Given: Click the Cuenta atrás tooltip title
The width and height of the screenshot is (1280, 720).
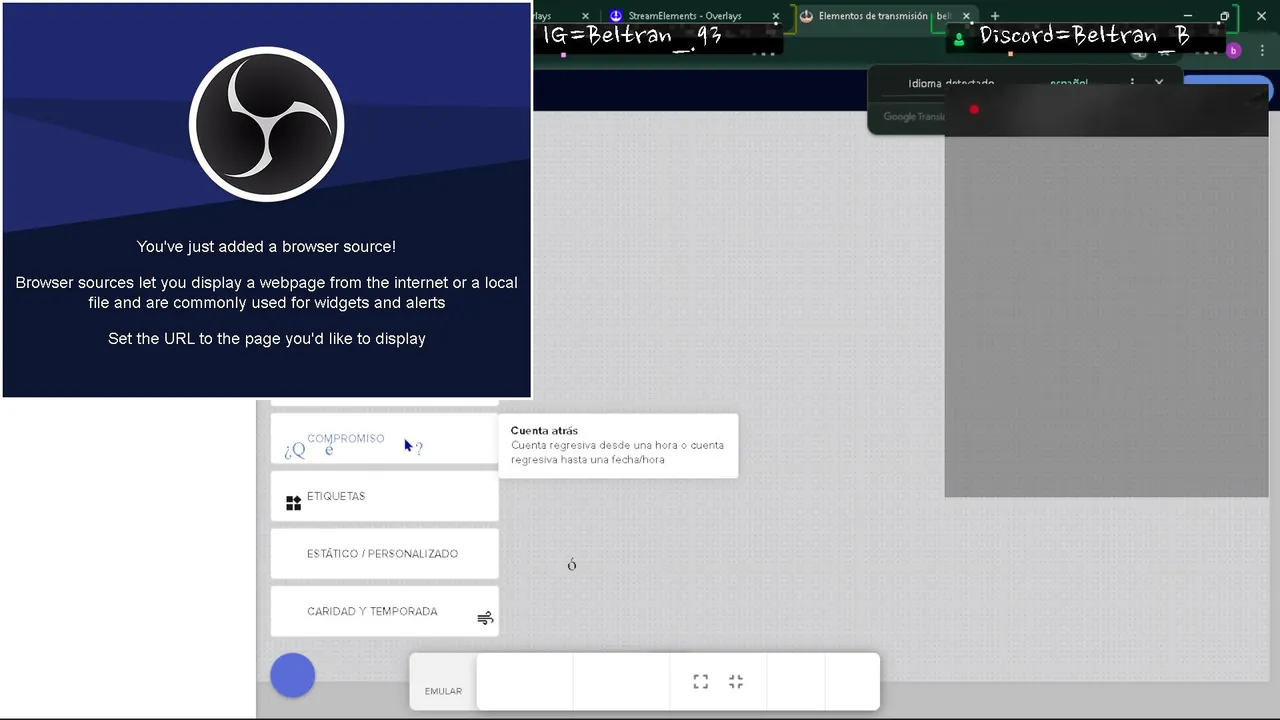Looking at the screenshot, I should [544, 431].
